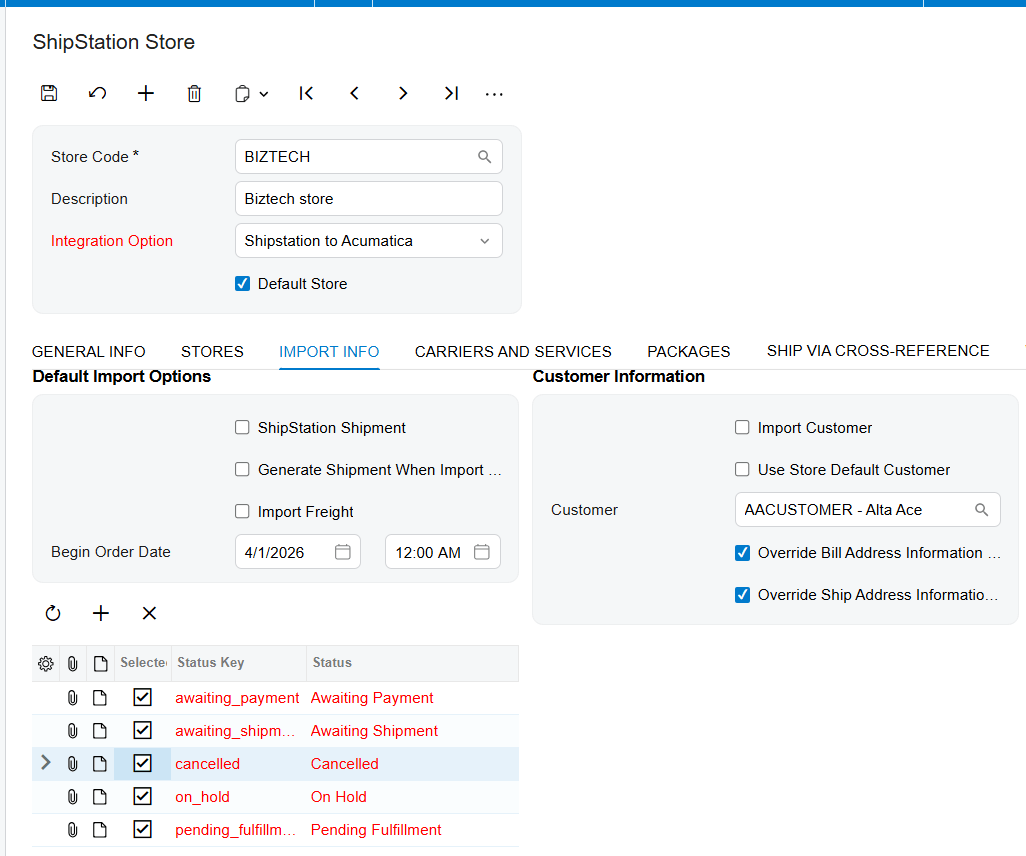
Task: Select the Awaiting Payment status cell
Action: (412, 698)
